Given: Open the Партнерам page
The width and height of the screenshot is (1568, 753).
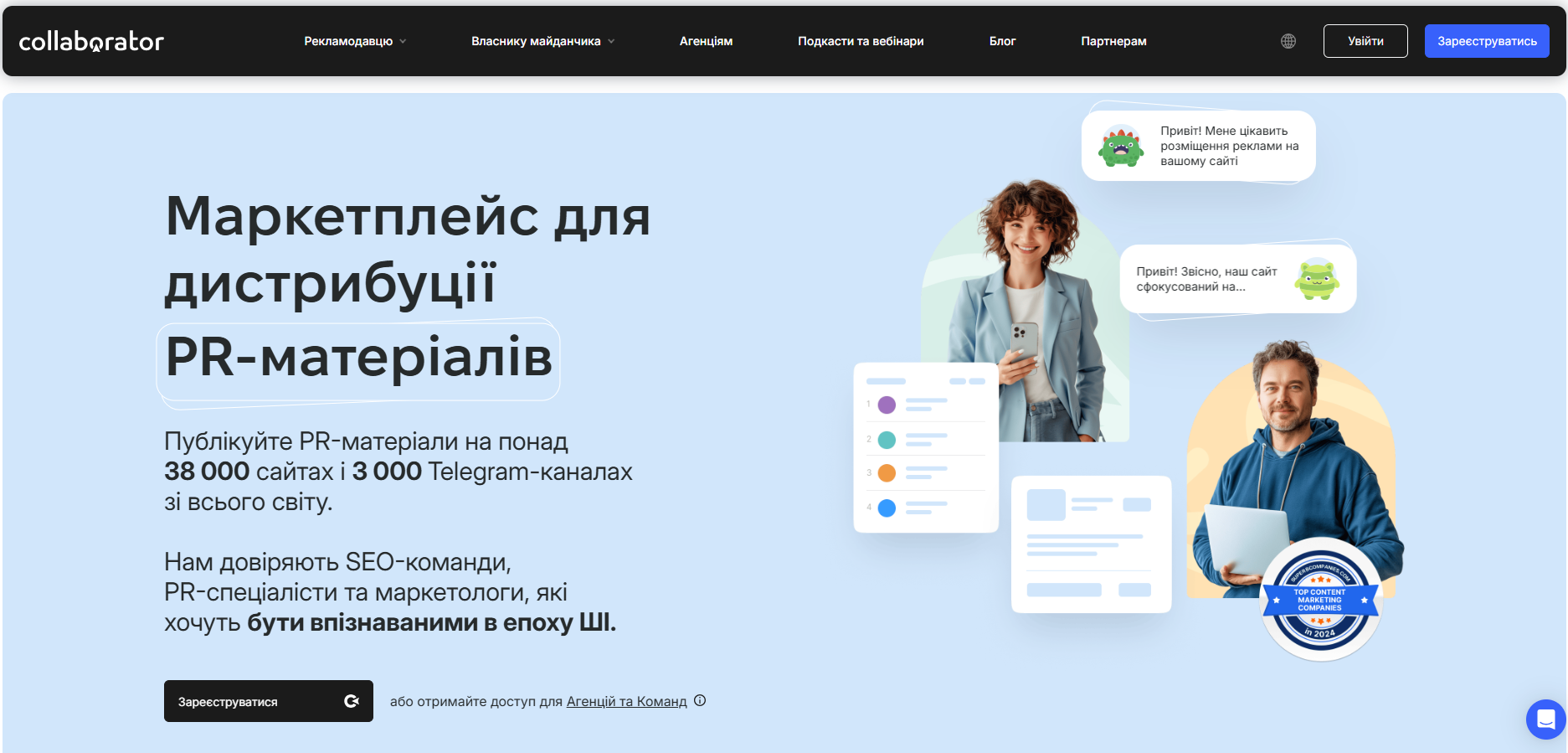Looking at the screenshot, I should coord(1113,41).
